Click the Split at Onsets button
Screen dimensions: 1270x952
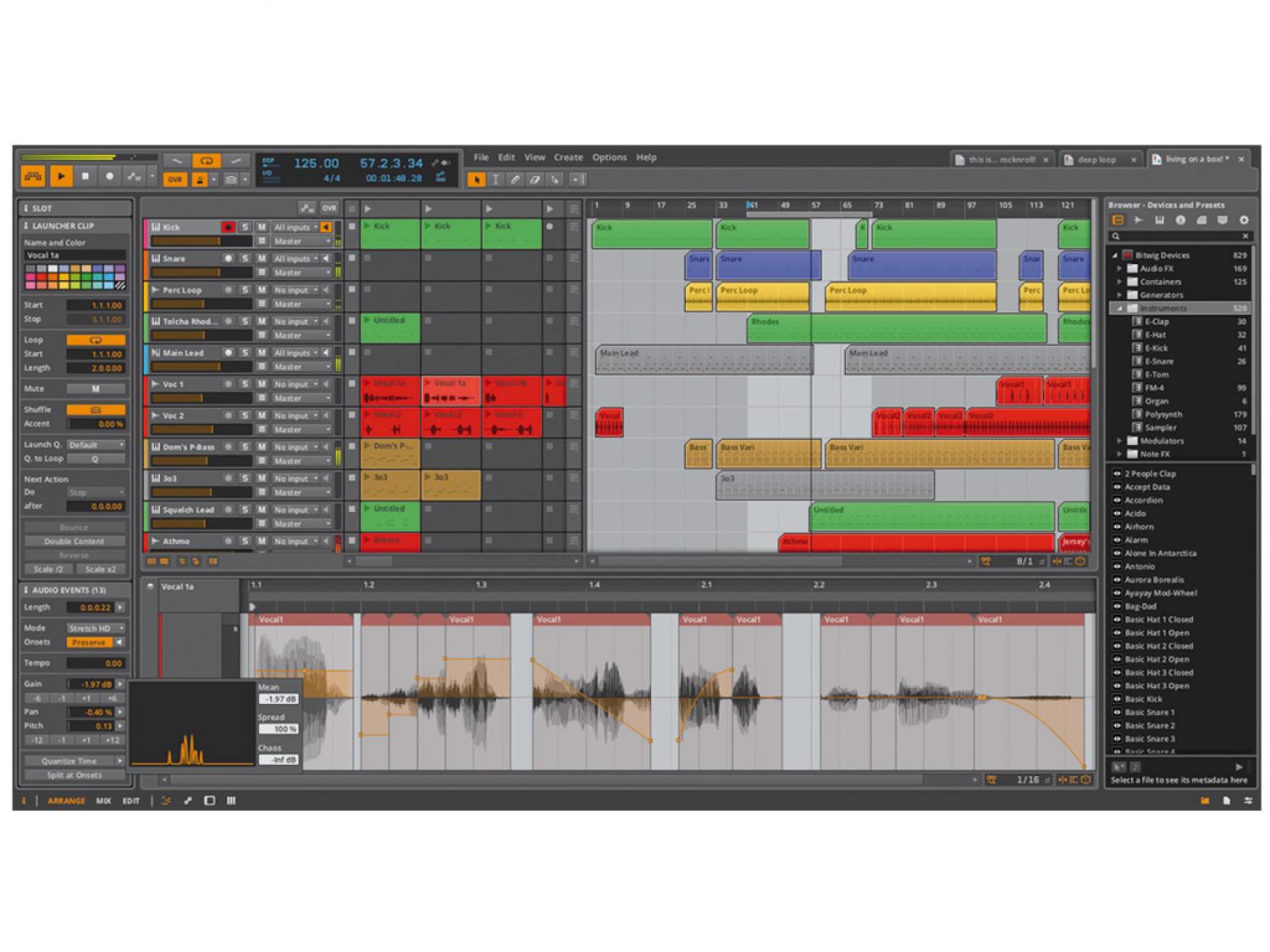coord(75,775)
